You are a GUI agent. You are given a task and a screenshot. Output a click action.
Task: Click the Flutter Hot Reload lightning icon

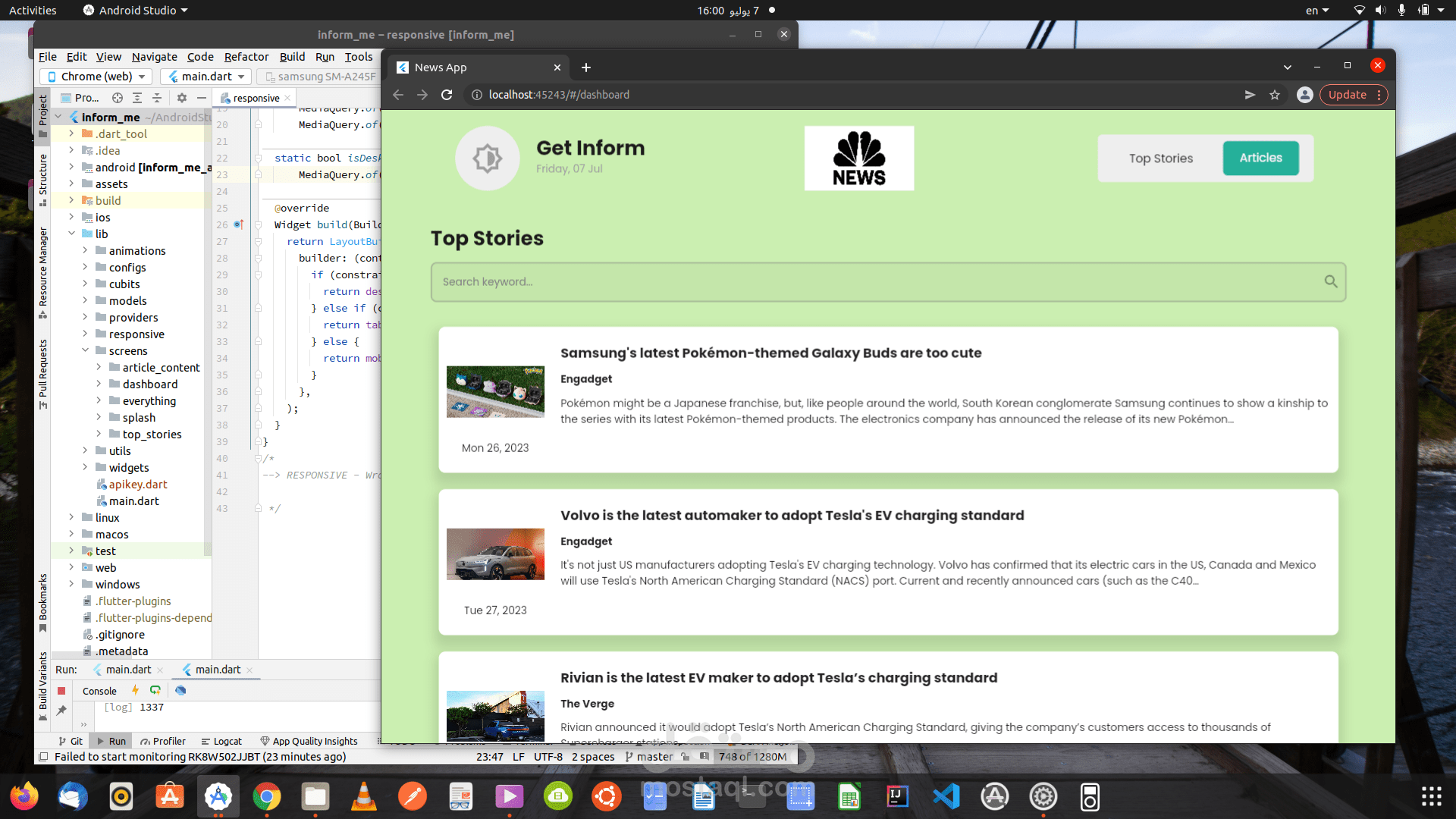click(x=135, y=690)
